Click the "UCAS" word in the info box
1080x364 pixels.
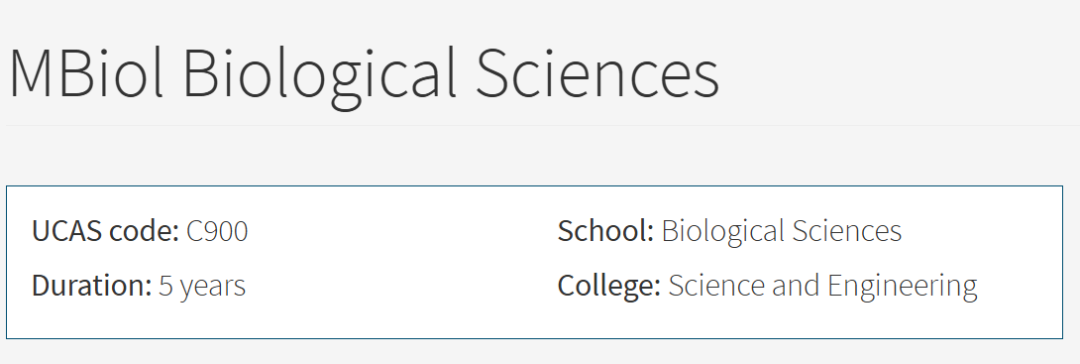(66, 231)
